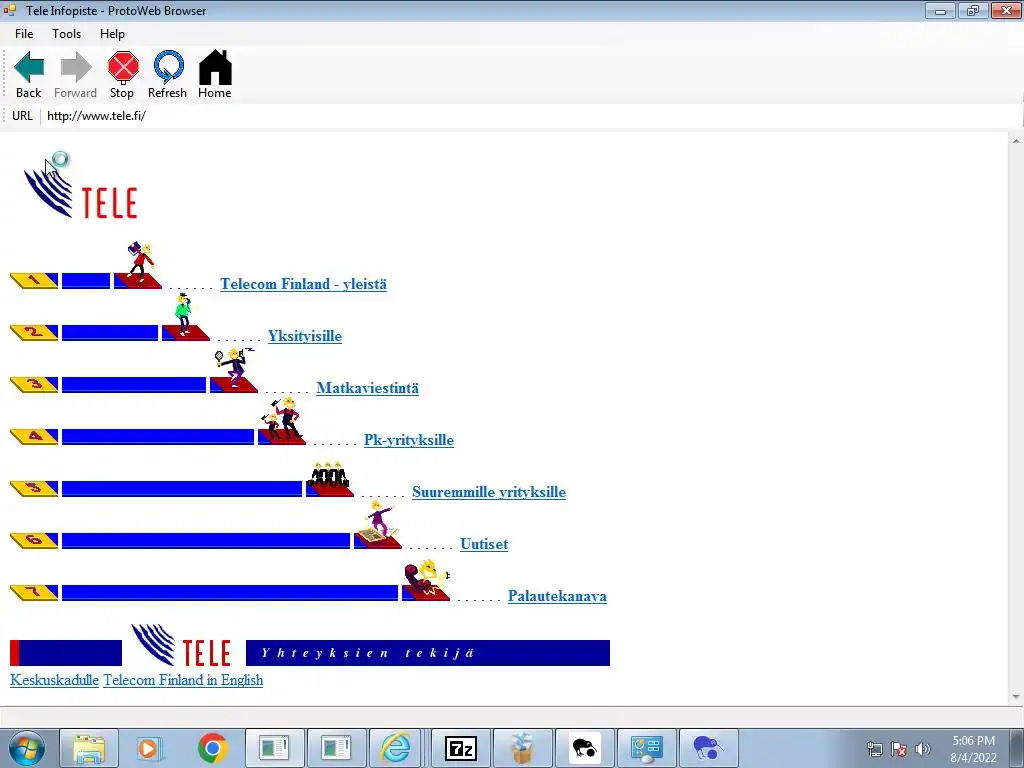Click the telephone figure on row 7
Screen dimensions: 1024x768
tap(426, 578)
